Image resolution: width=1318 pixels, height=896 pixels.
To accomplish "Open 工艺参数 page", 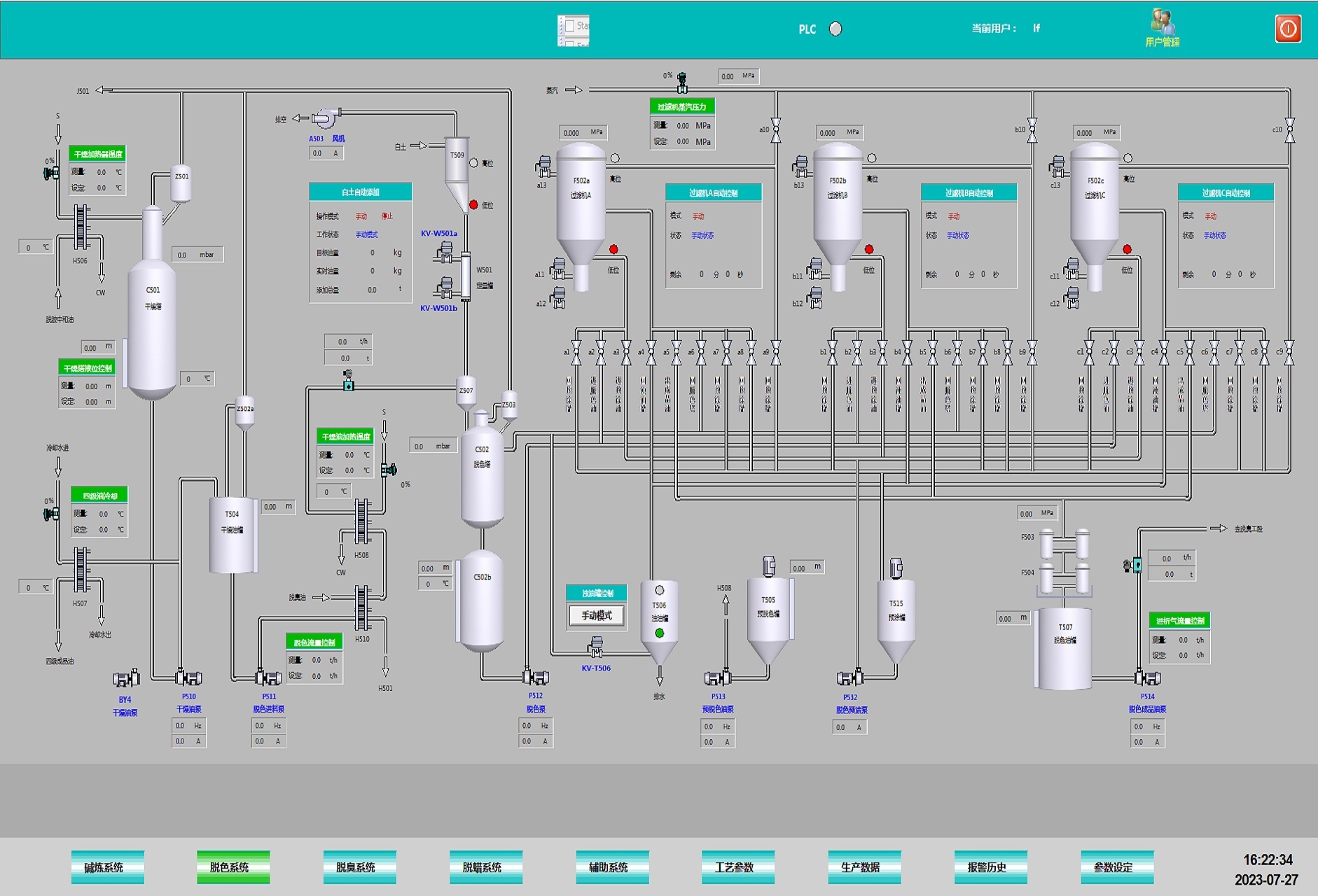I will point(738,867).
